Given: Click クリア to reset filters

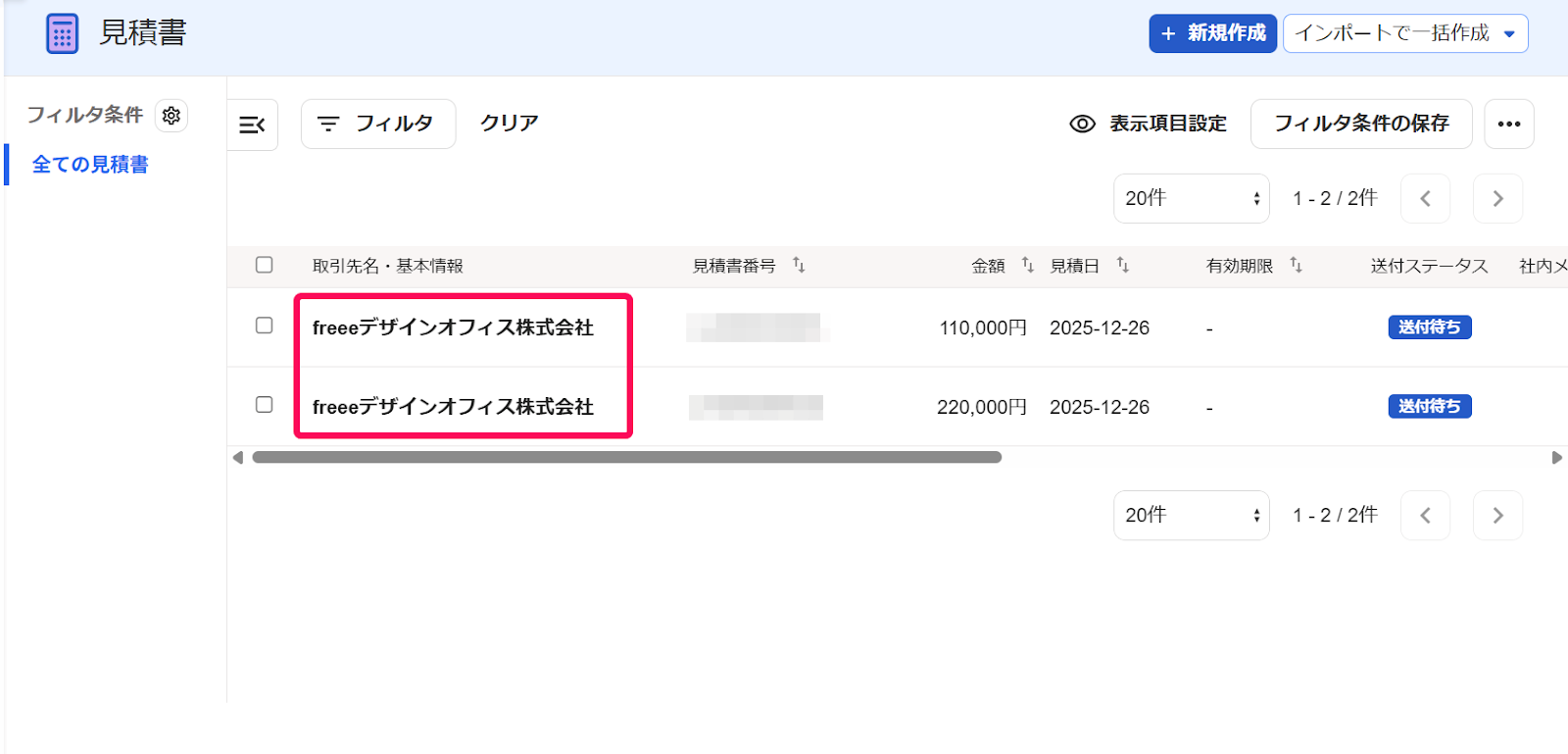Looking at the screenshot, I should tap(509, 124).
